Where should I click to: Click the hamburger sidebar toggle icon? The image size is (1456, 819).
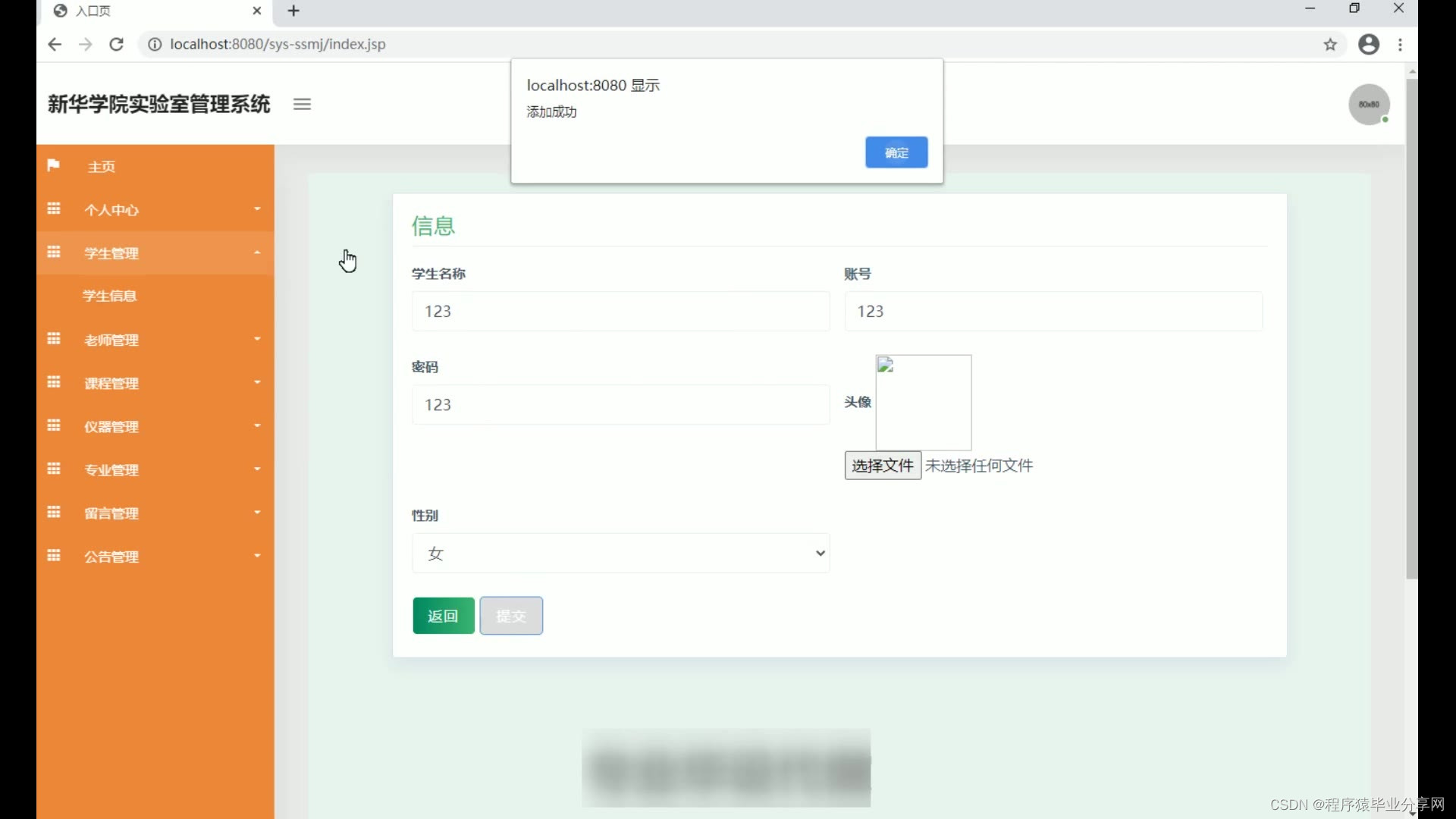(x=302, y=105)
